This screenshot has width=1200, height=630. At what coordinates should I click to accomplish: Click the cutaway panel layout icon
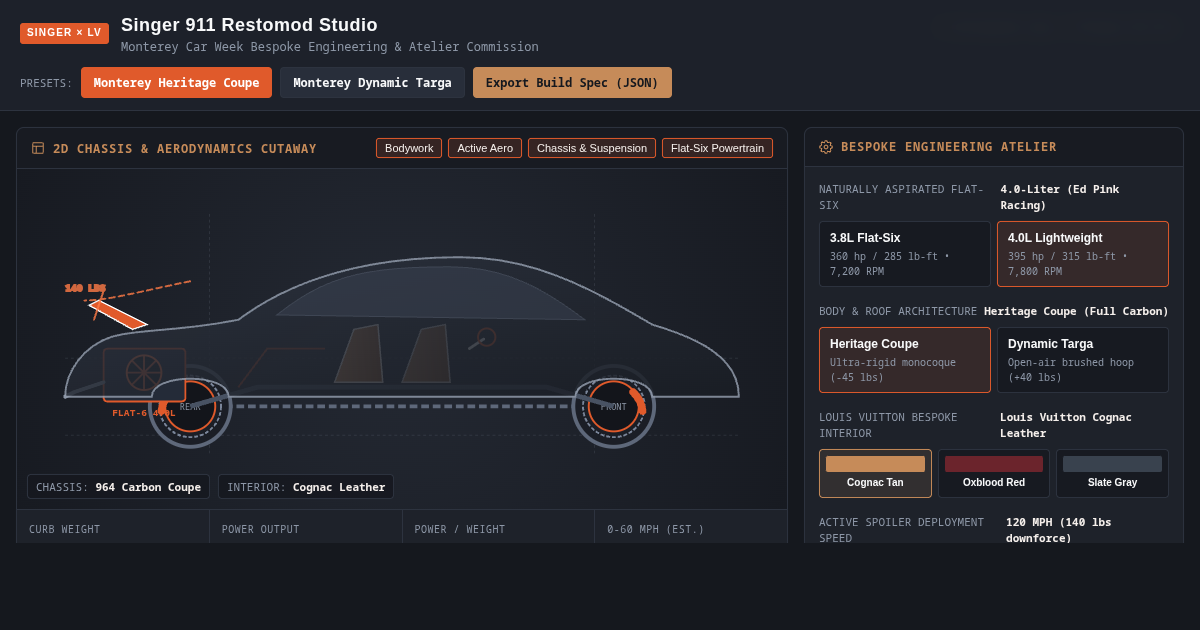38,148
